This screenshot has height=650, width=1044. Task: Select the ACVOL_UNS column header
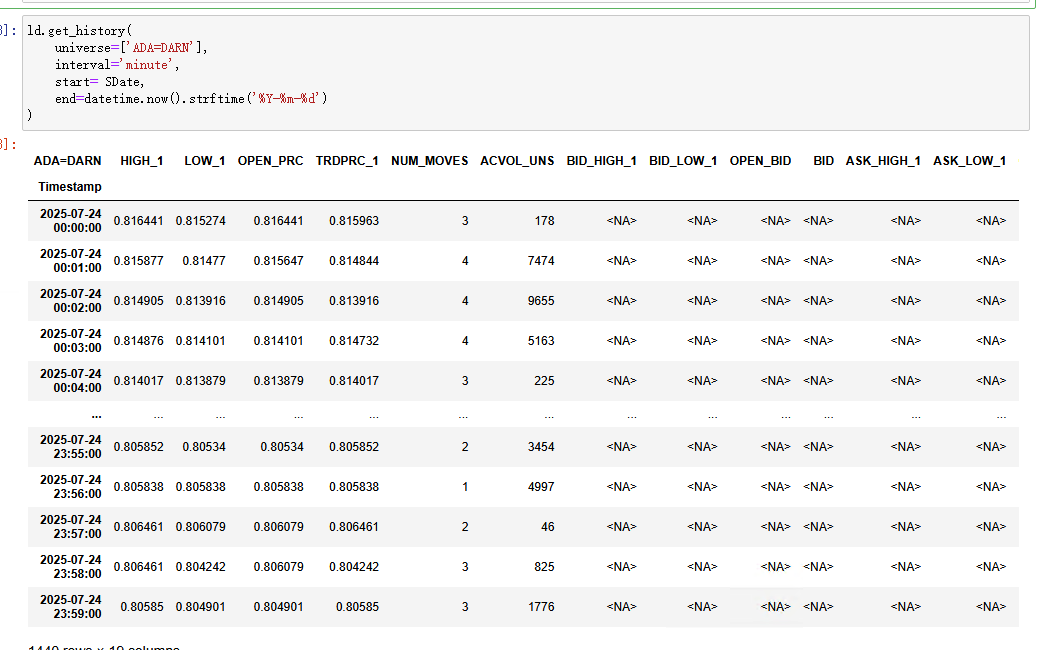(517, 161)
